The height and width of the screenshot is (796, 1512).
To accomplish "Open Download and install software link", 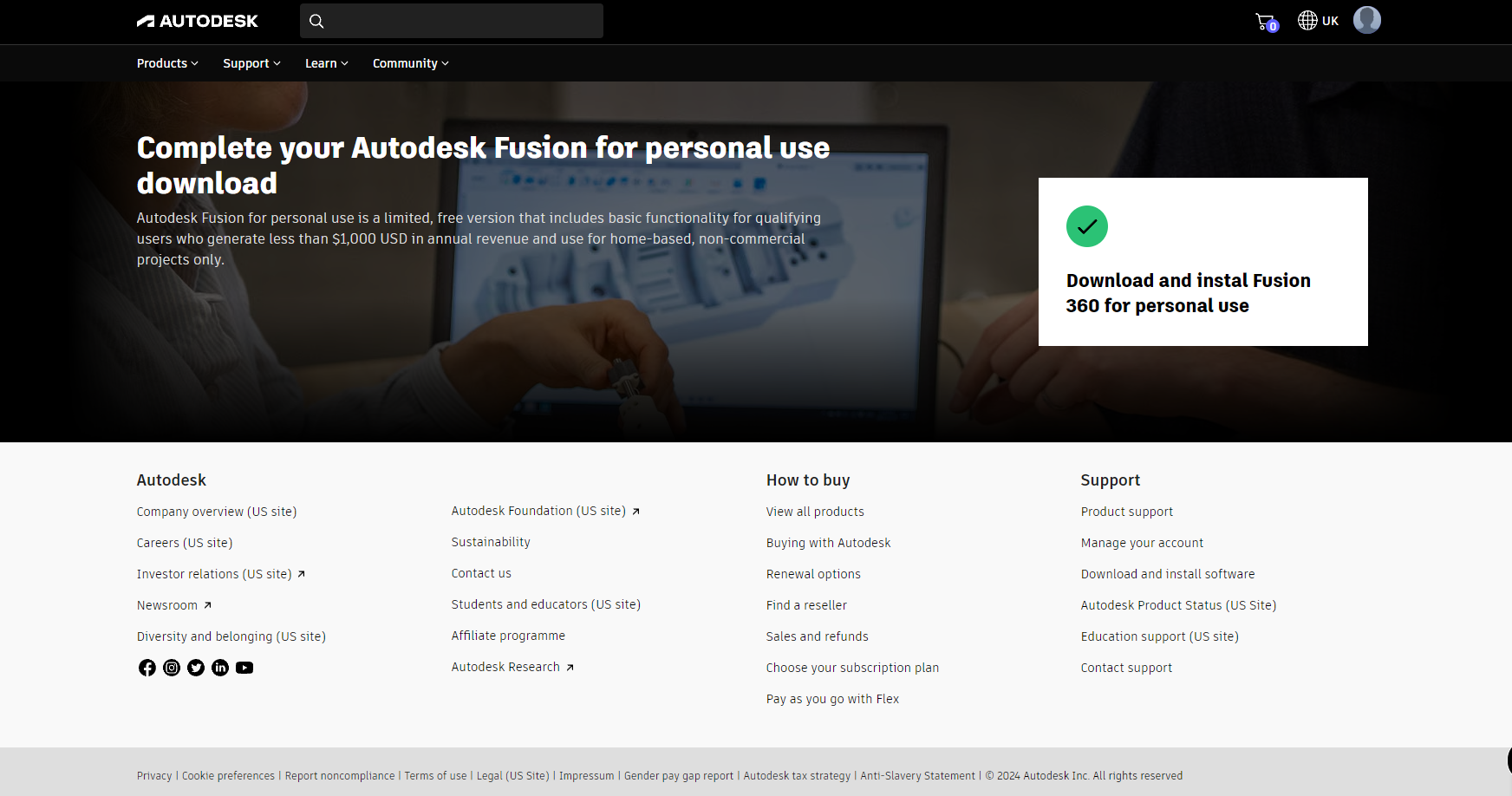I will click(1168, 574).
